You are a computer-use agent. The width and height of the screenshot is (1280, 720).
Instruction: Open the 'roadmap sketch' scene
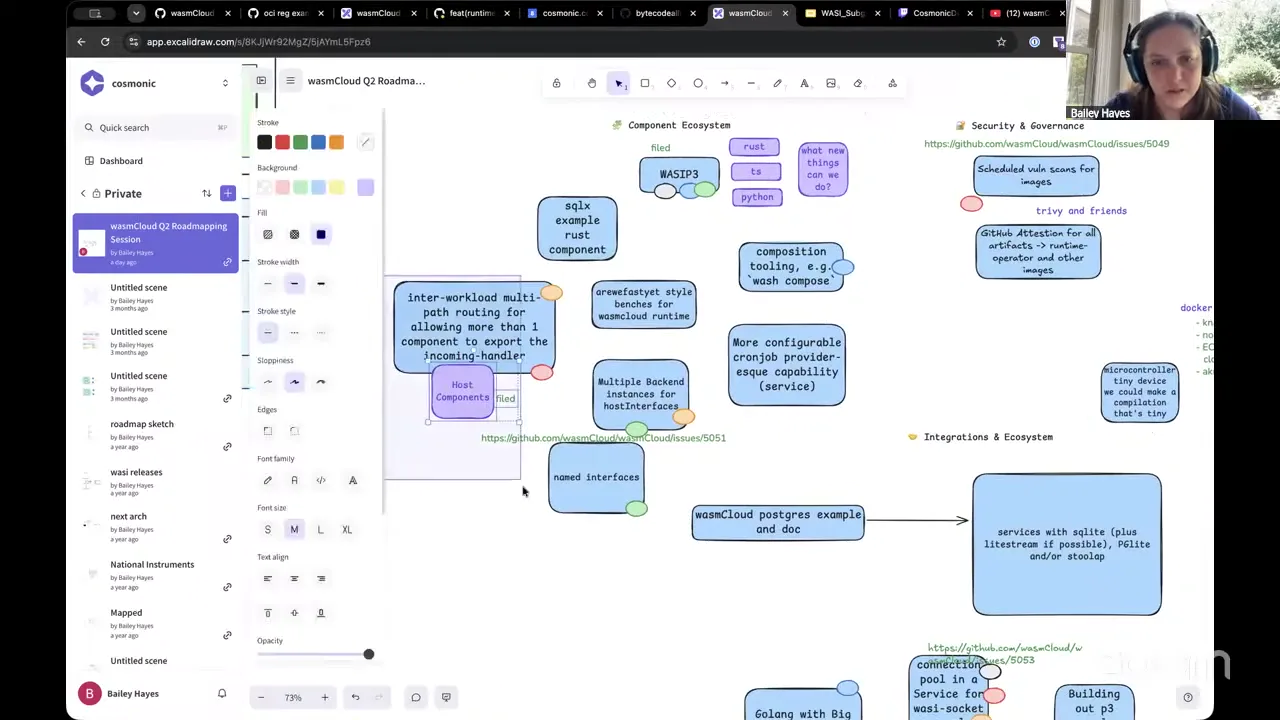click(x=155, y=435)
